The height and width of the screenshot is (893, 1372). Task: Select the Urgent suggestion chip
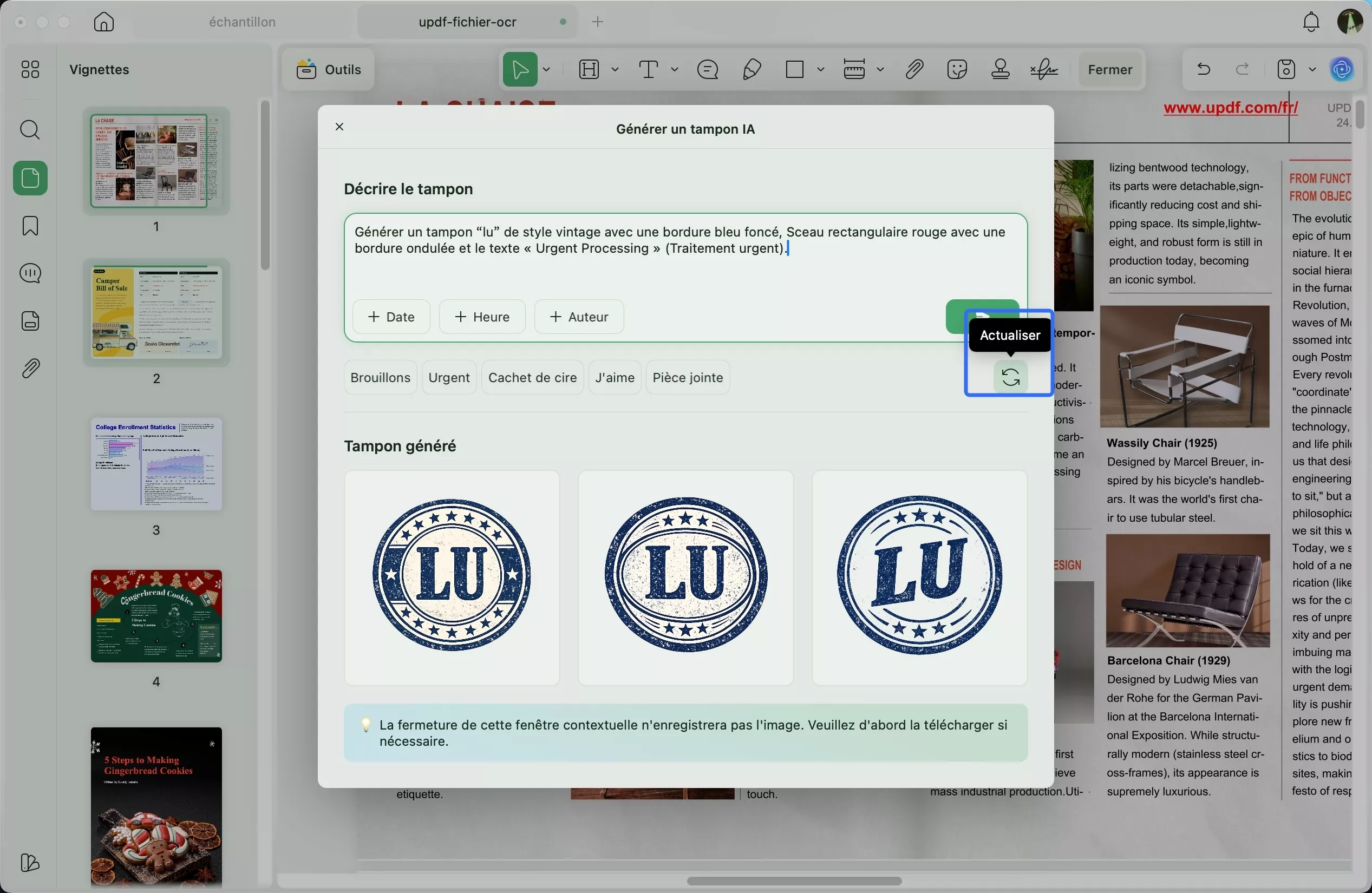(x=448, y=377)
